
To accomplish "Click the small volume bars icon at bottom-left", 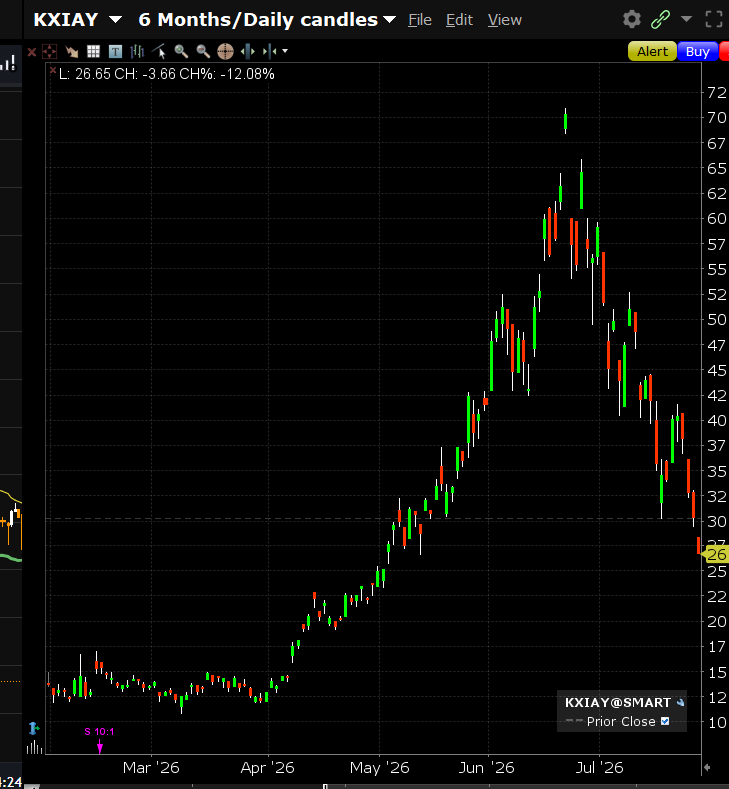I will pyautogui.click(x=34, y=747).
